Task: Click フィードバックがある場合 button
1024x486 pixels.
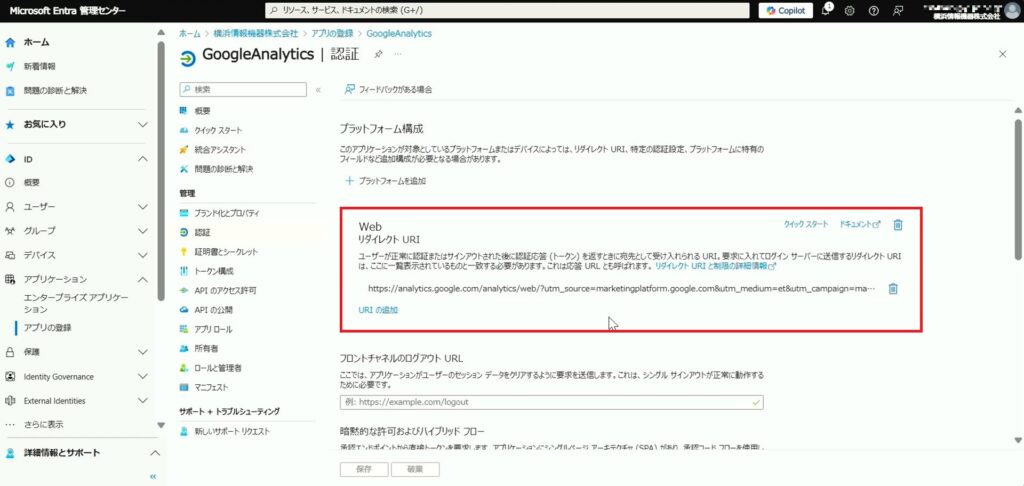Action: [389, 89]
